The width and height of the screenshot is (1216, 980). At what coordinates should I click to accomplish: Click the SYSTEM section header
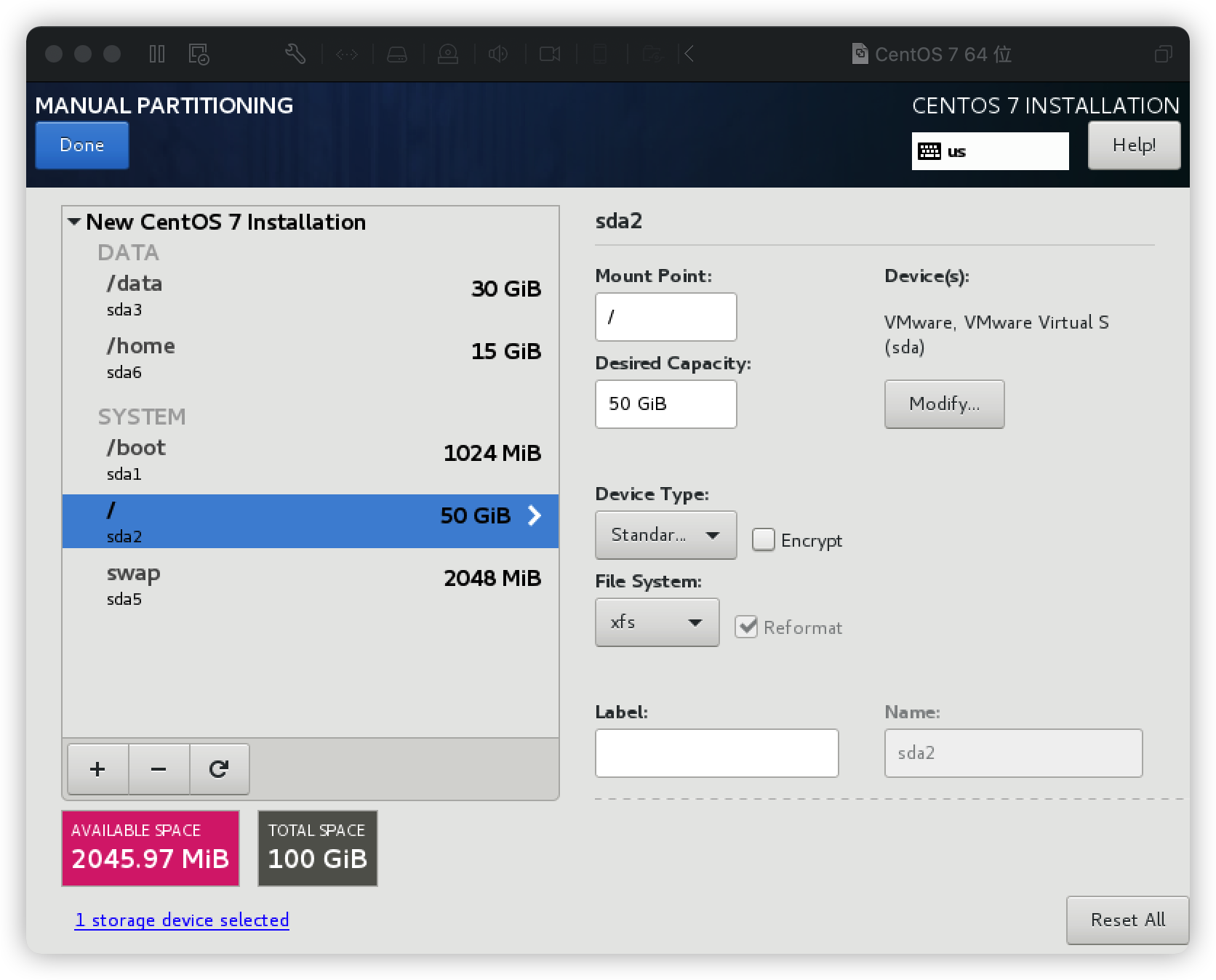tap(142, 417)
